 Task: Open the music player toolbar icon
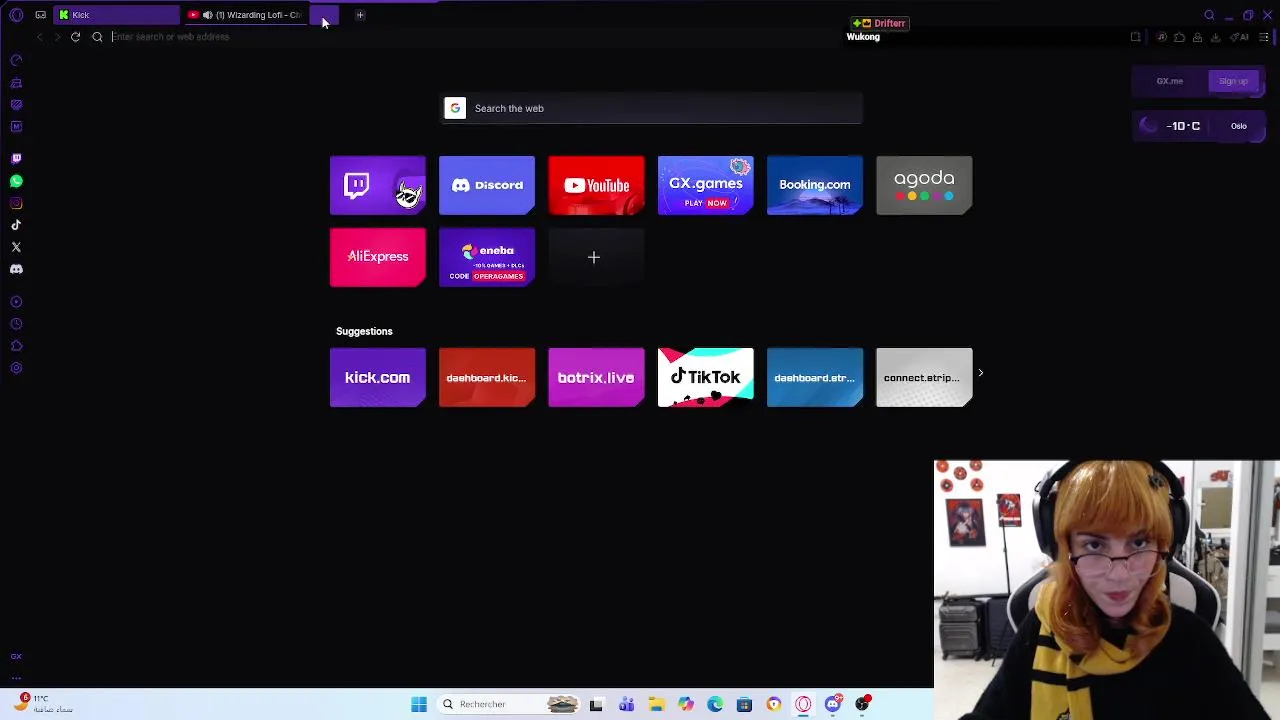coord(1162,37)
